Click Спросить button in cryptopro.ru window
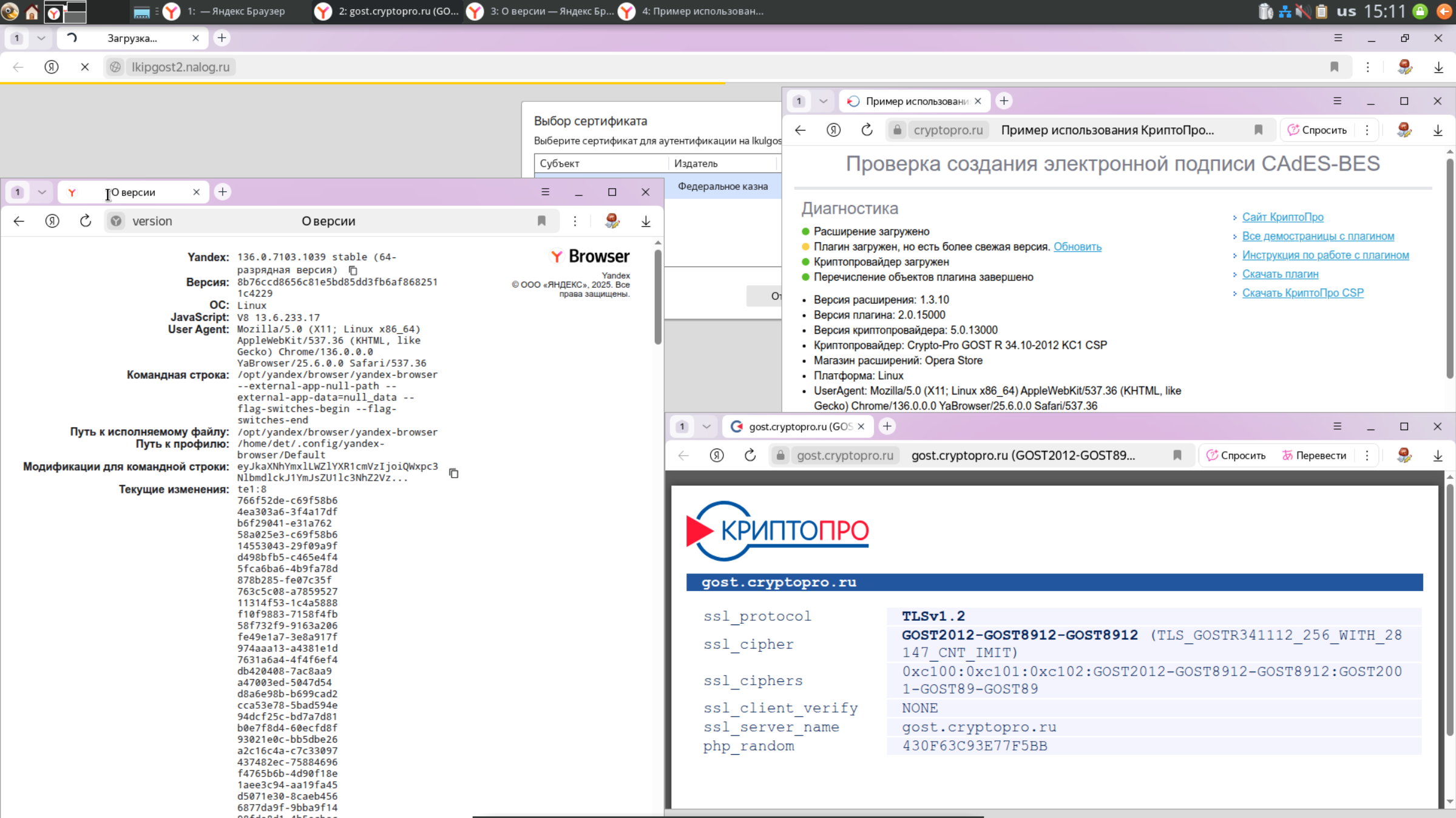 (x=1317, y=130)
